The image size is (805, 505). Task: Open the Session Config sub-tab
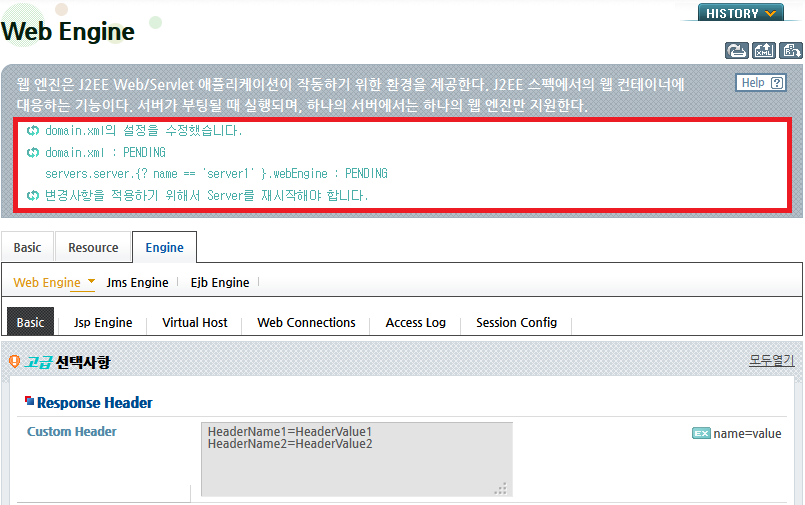pyautogui.click(x=516, y=322)
